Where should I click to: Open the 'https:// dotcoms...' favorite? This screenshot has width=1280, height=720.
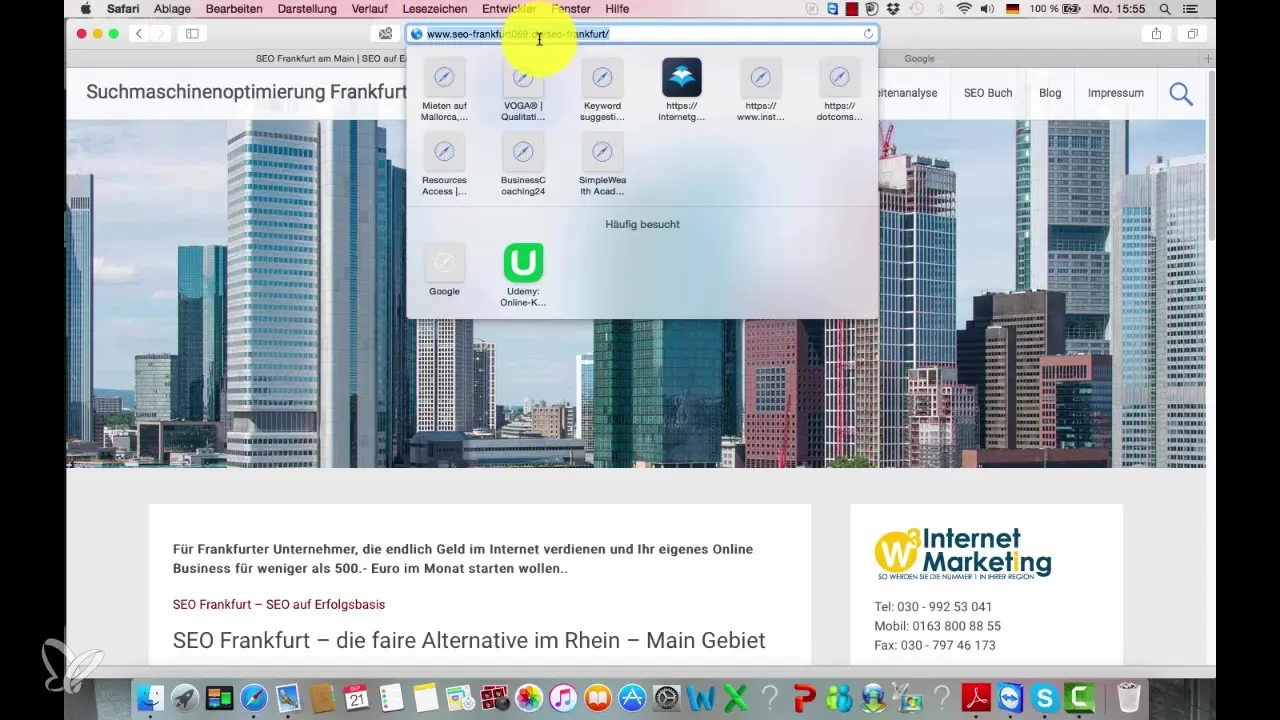839,90
